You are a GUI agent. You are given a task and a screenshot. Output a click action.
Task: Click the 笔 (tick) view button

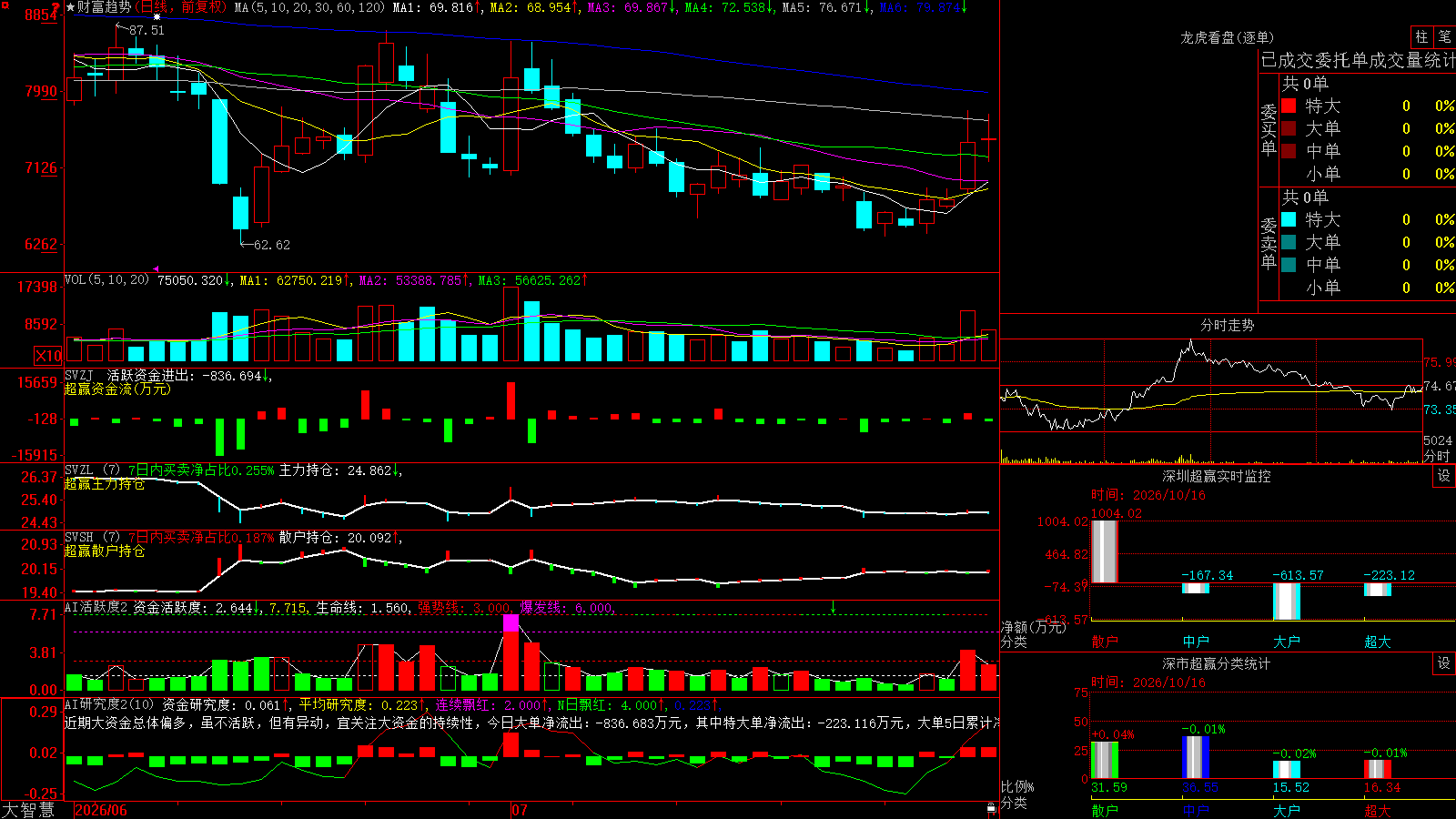tap(1444, 36)
